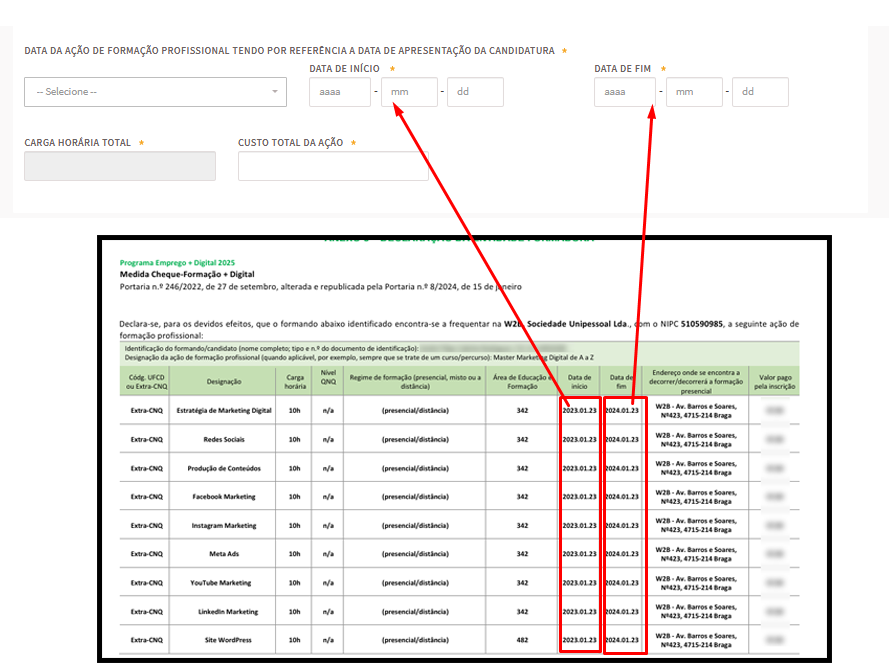Click the "Facebook Marketing" designation cell
Image resolution: width=889 pixels, height=671 pixels.
click(224, 496)
